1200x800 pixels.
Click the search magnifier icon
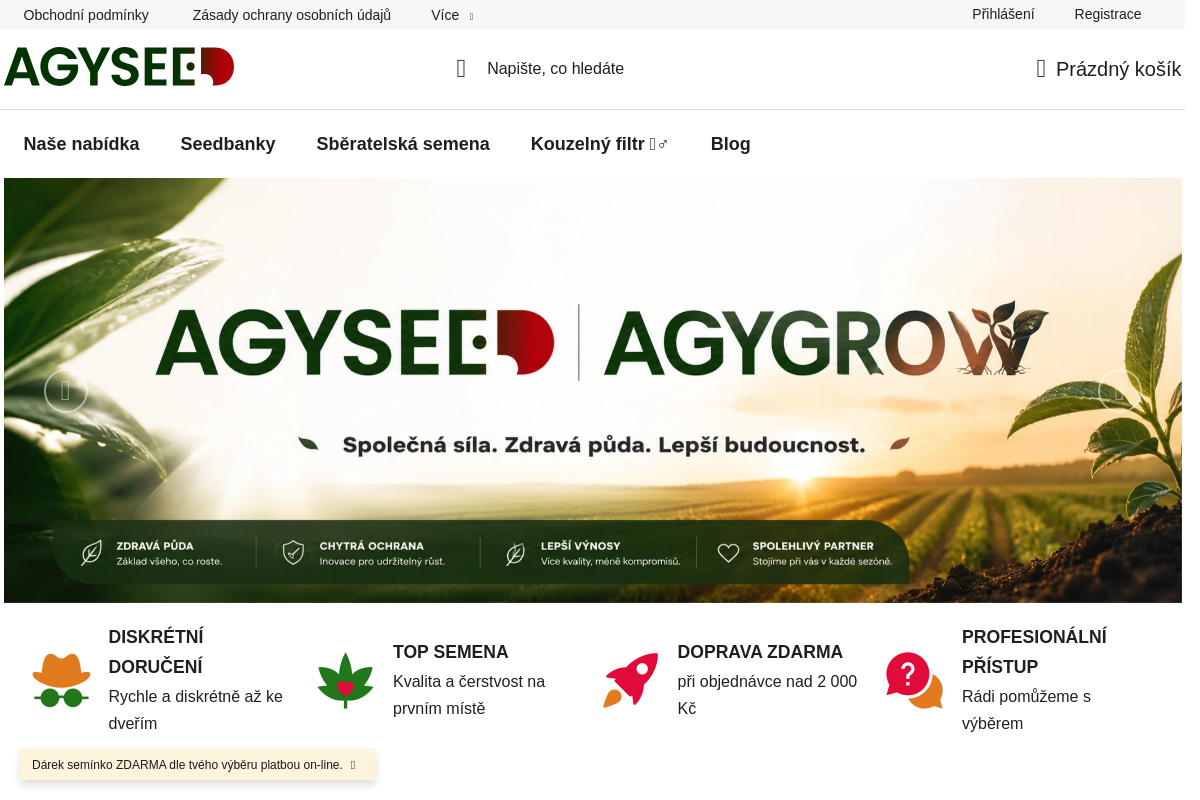click(461, 69)
